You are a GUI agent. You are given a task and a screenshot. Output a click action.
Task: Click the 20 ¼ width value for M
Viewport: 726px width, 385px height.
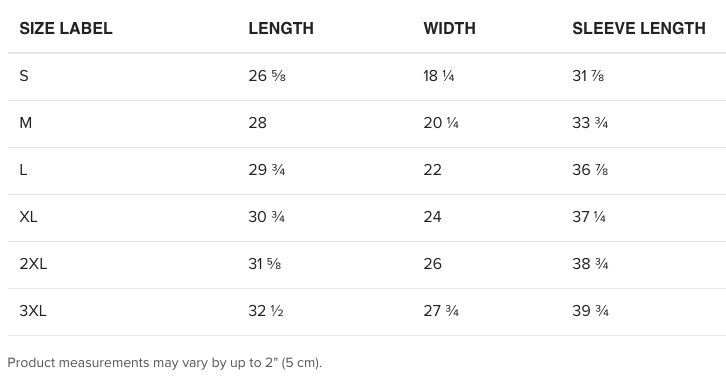(441, 123)
